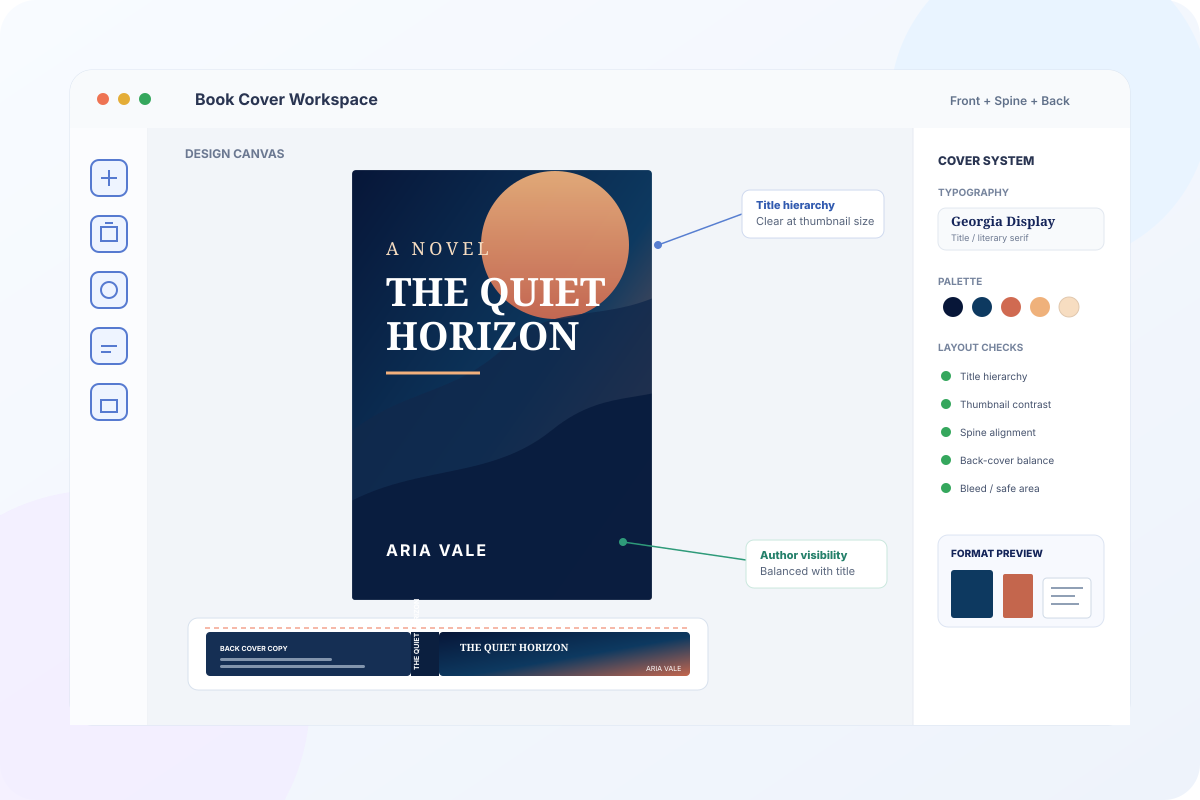Select the orange underline beneath the title
Viewport: 1200px width, 800px height.
[433, 373]
